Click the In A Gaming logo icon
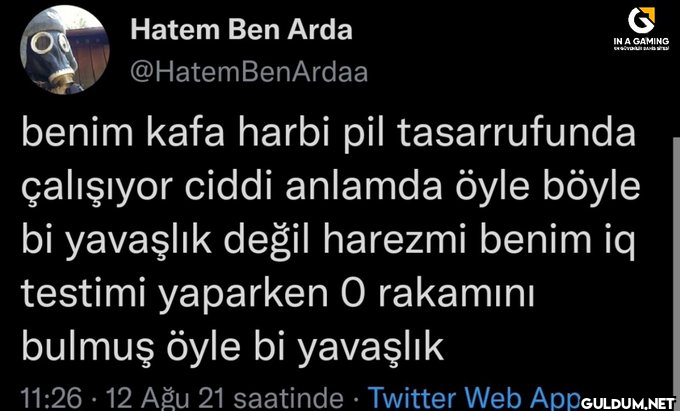680x411 pixels. click(x=641, y=20)
